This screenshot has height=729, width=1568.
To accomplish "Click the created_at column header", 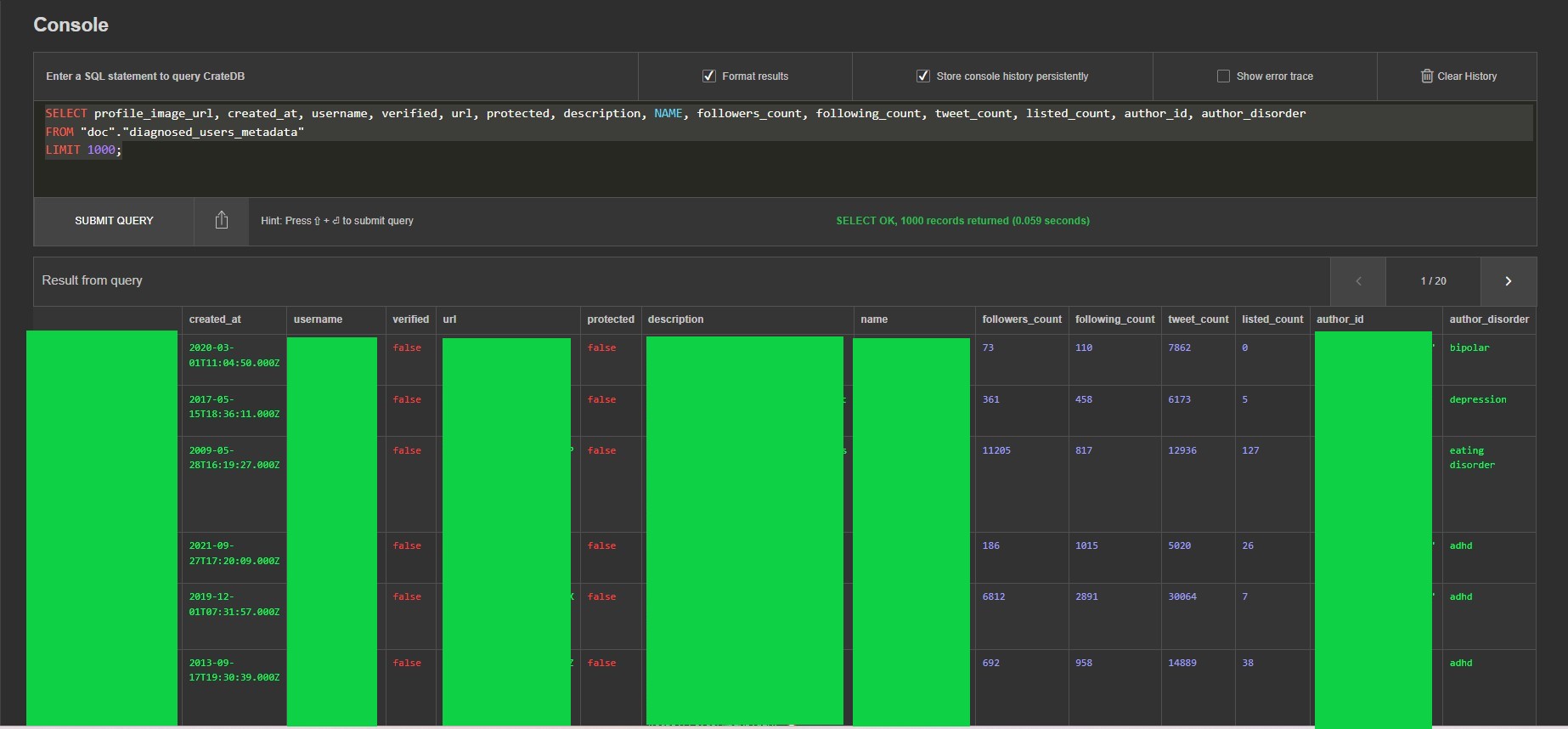I will coord(215,319).
